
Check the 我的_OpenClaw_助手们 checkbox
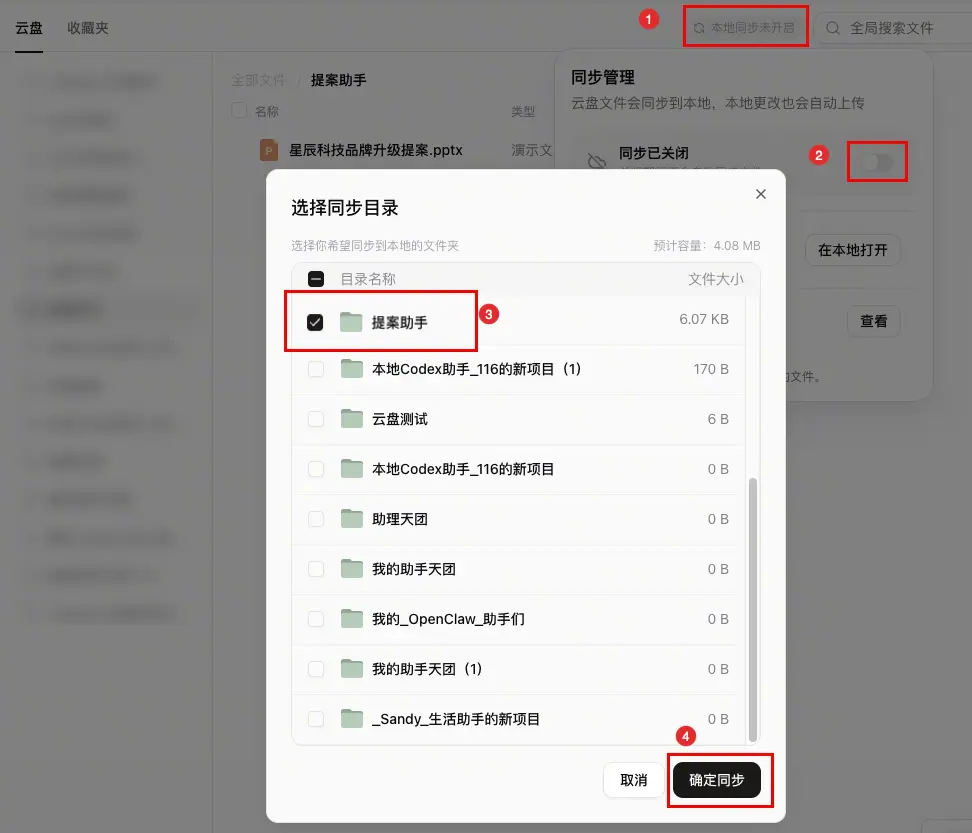(316, 619)
